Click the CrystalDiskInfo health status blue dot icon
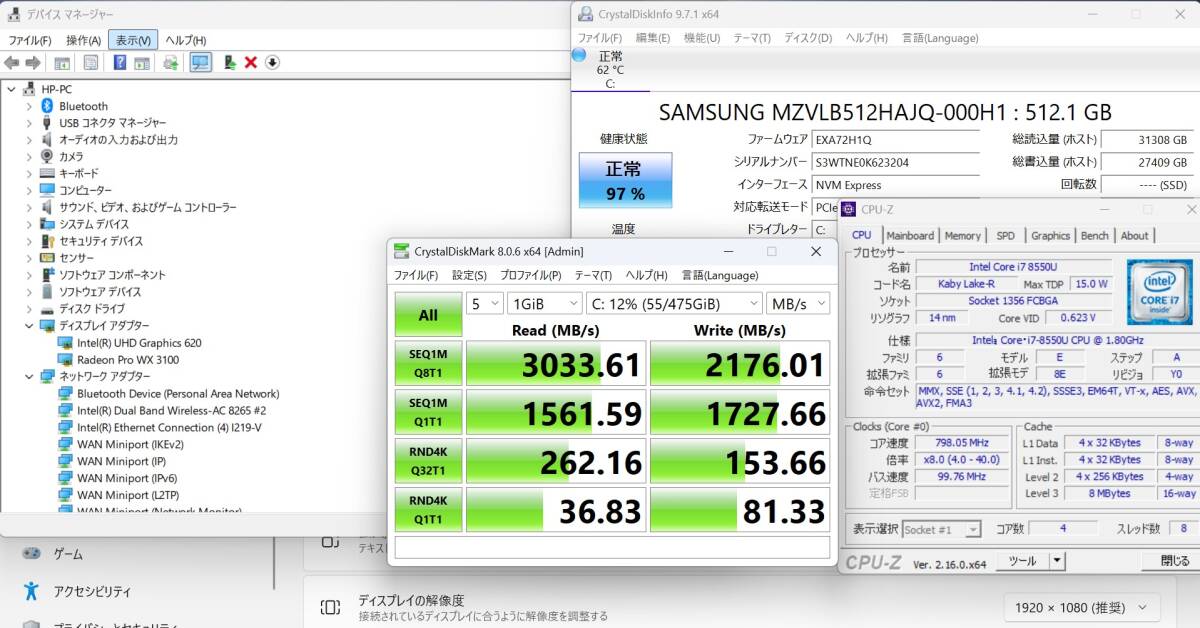Viewport: 1200px width, 628px height. (x=578, y=55)
